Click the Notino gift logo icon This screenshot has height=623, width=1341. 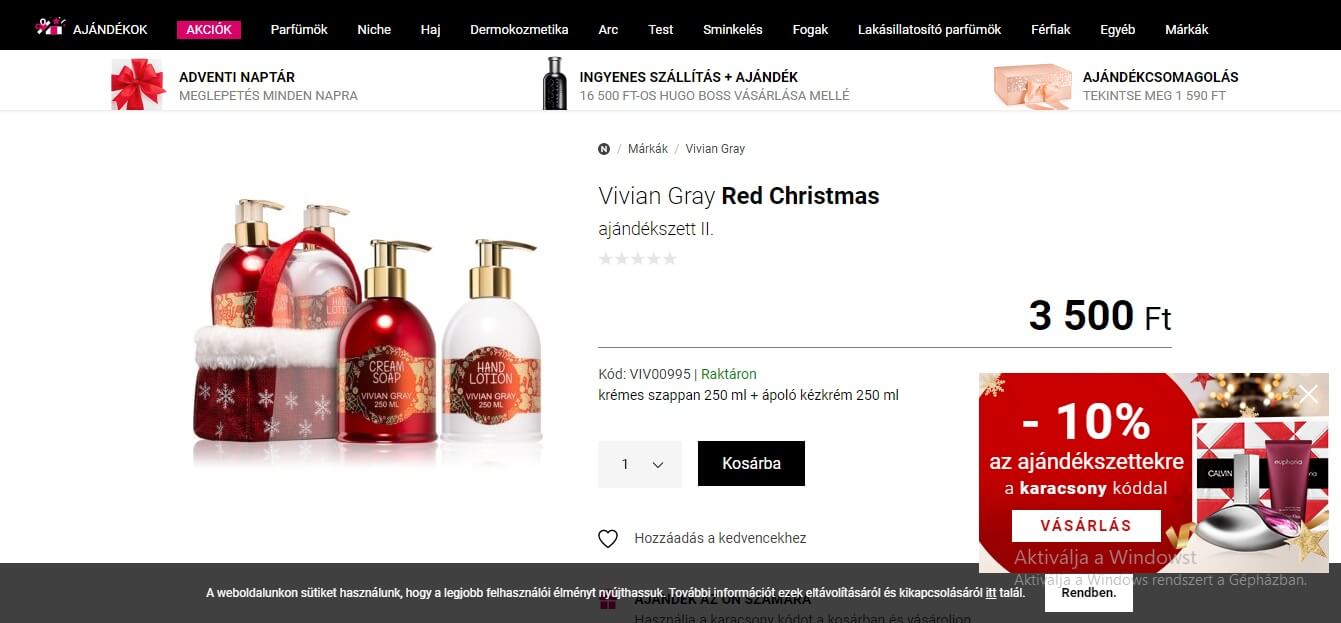[50, 26]
